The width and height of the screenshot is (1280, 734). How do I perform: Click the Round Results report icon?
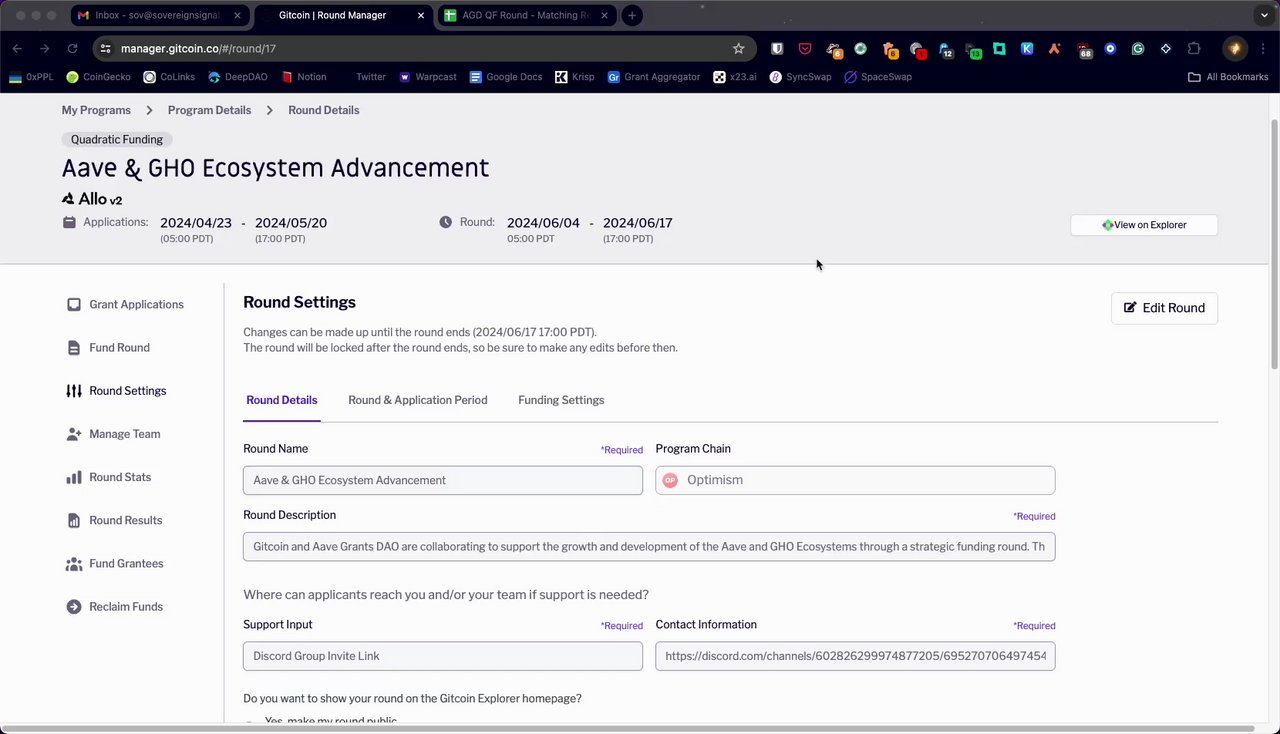[x=74, y=520]
